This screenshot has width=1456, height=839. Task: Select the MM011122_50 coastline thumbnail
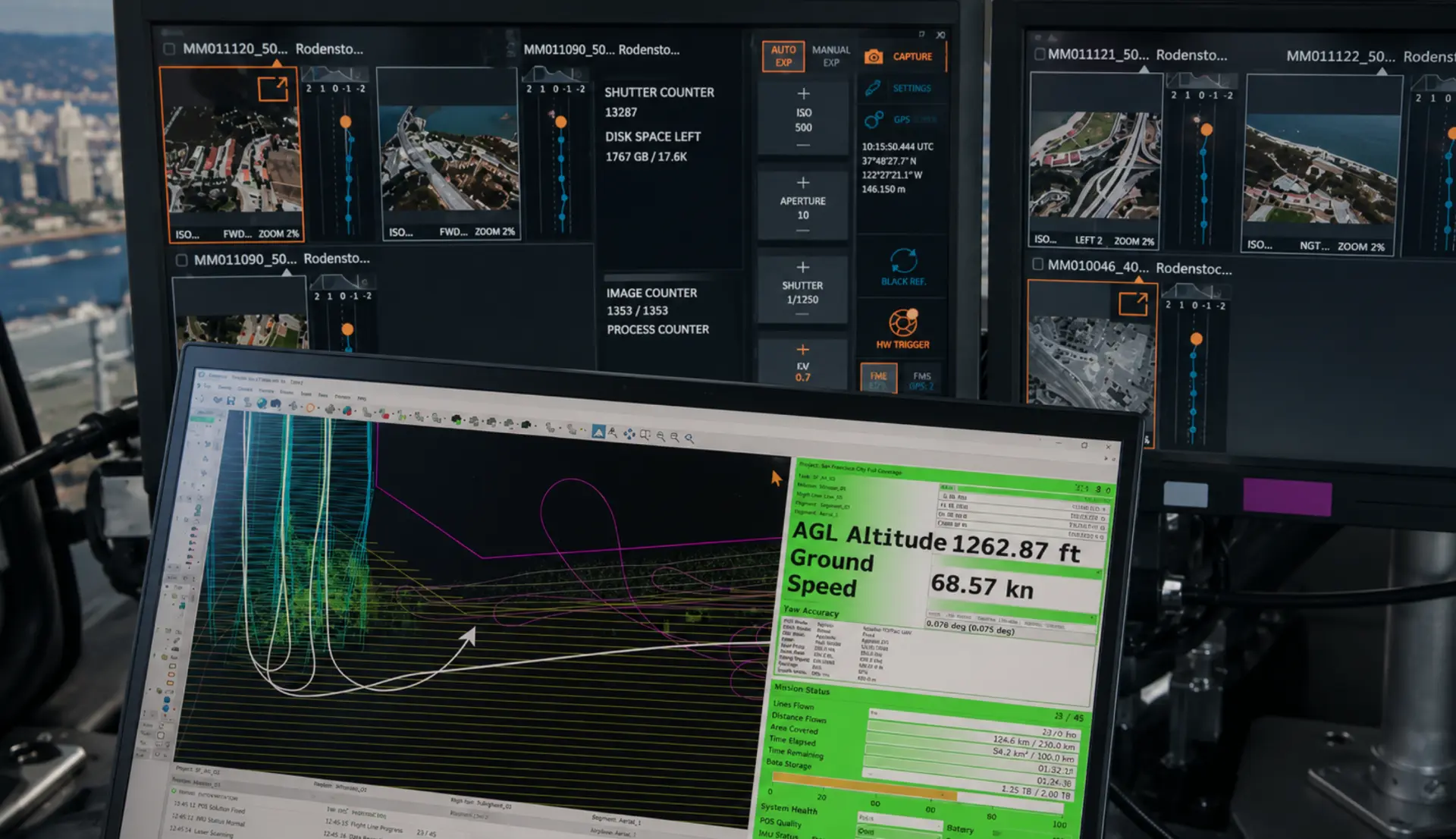point(1320,164)
